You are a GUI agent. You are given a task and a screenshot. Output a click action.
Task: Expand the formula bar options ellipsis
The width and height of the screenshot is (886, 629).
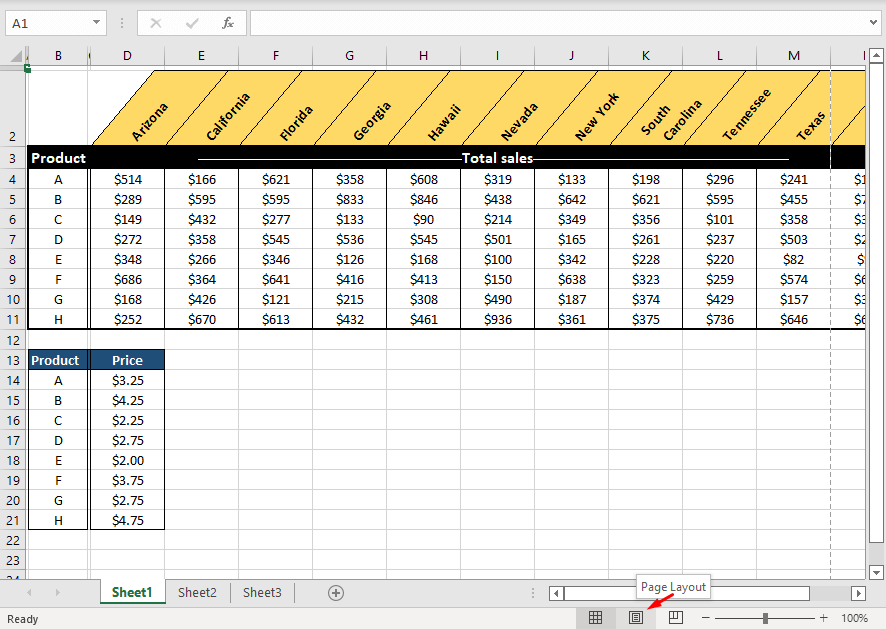[x=122, y=22]
